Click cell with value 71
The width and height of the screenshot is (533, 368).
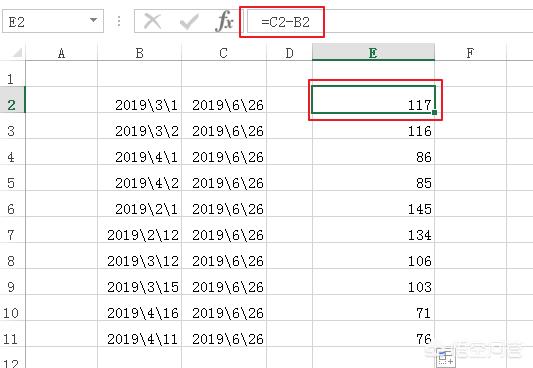tap(373, 308)
